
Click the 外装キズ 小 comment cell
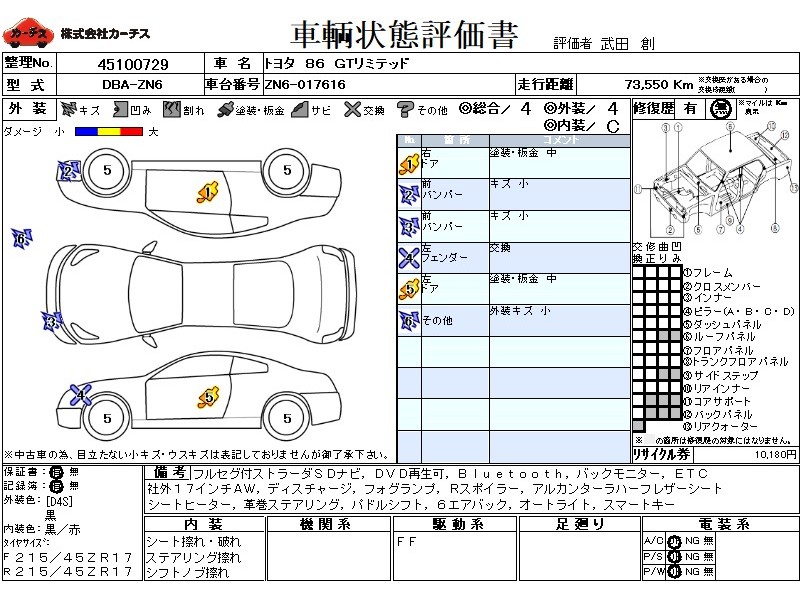[560, 321]
